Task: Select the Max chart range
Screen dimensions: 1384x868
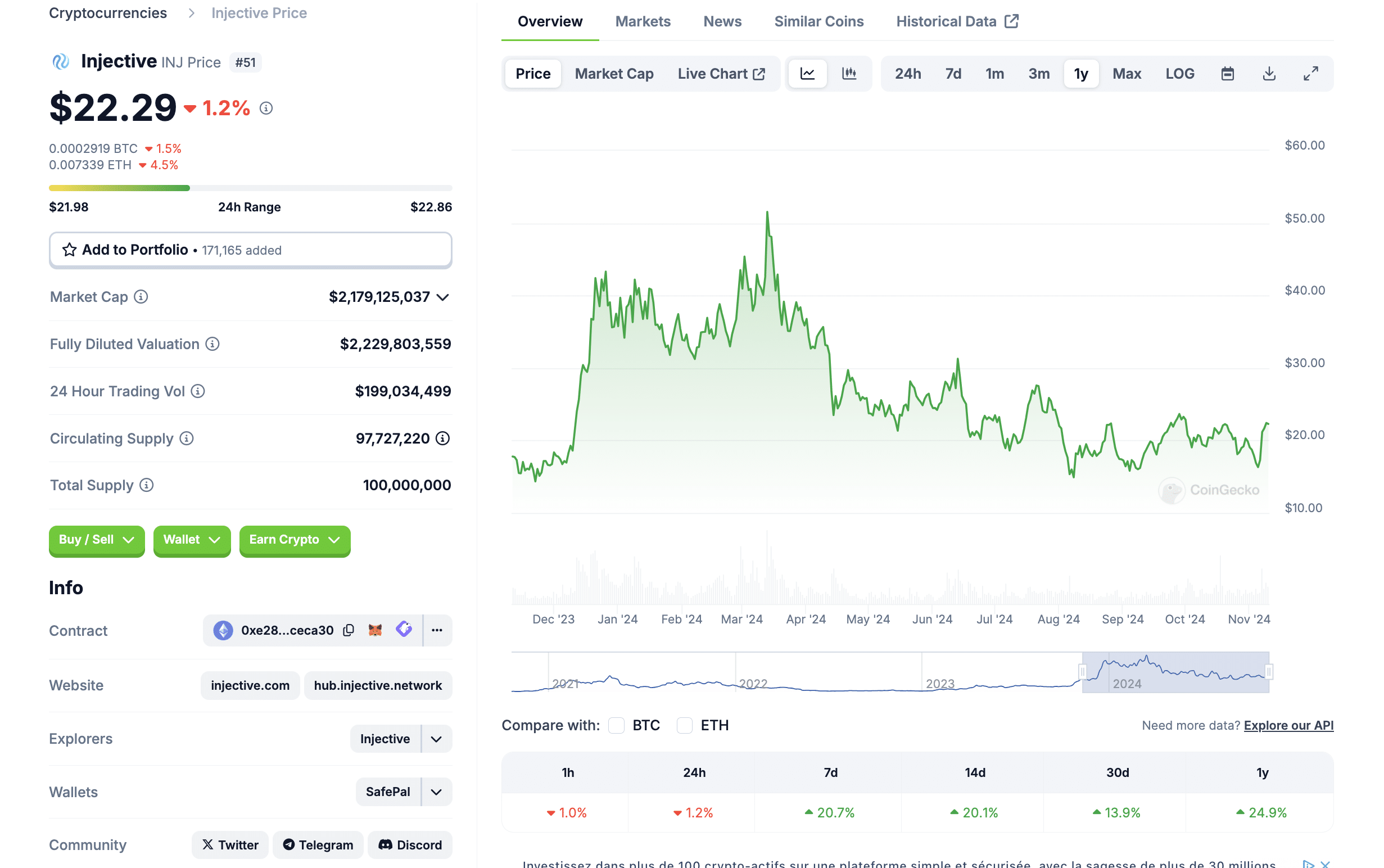Action: pyautogui.click(x=1127, y=74)
